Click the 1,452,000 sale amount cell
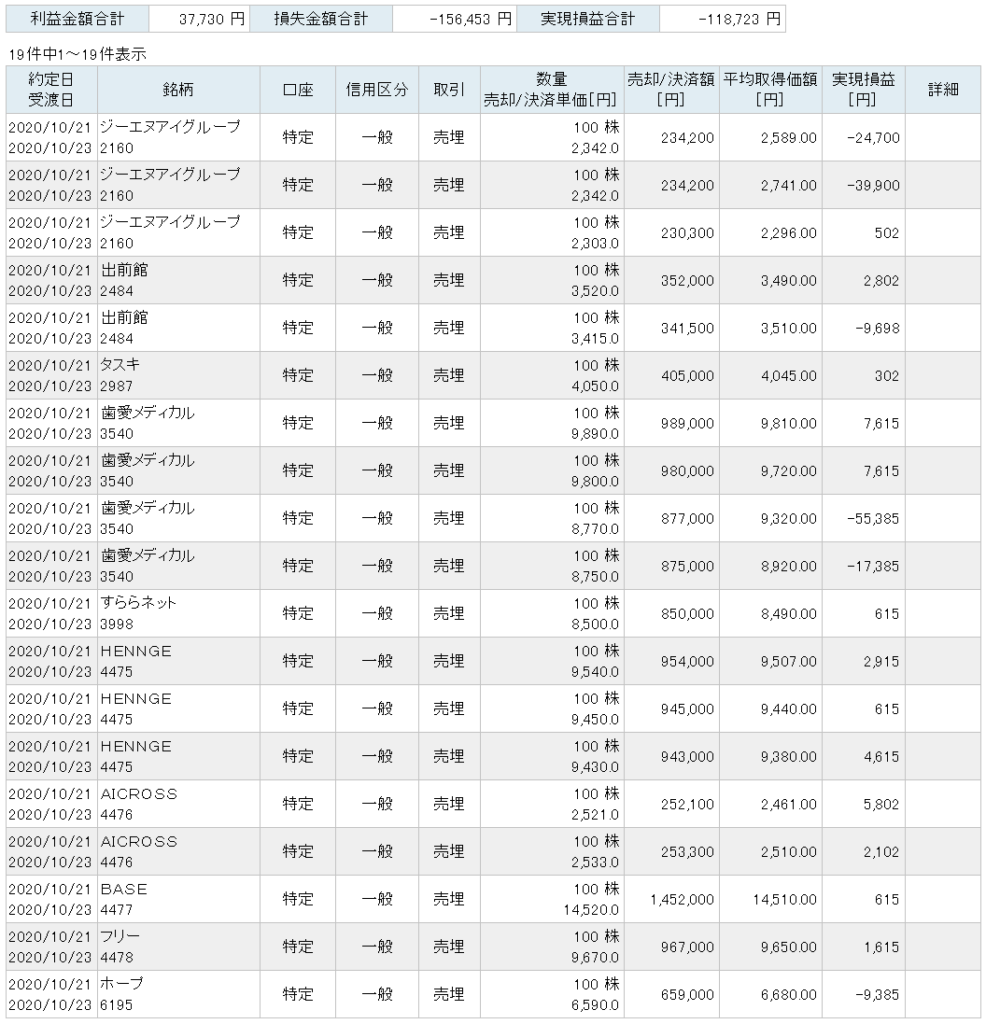986x1024 pixels. pos(671,901)
